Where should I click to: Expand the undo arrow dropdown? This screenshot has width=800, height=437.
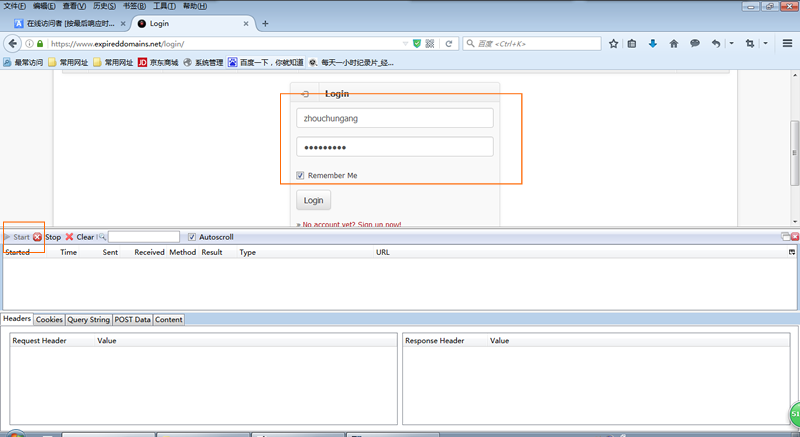731,44
